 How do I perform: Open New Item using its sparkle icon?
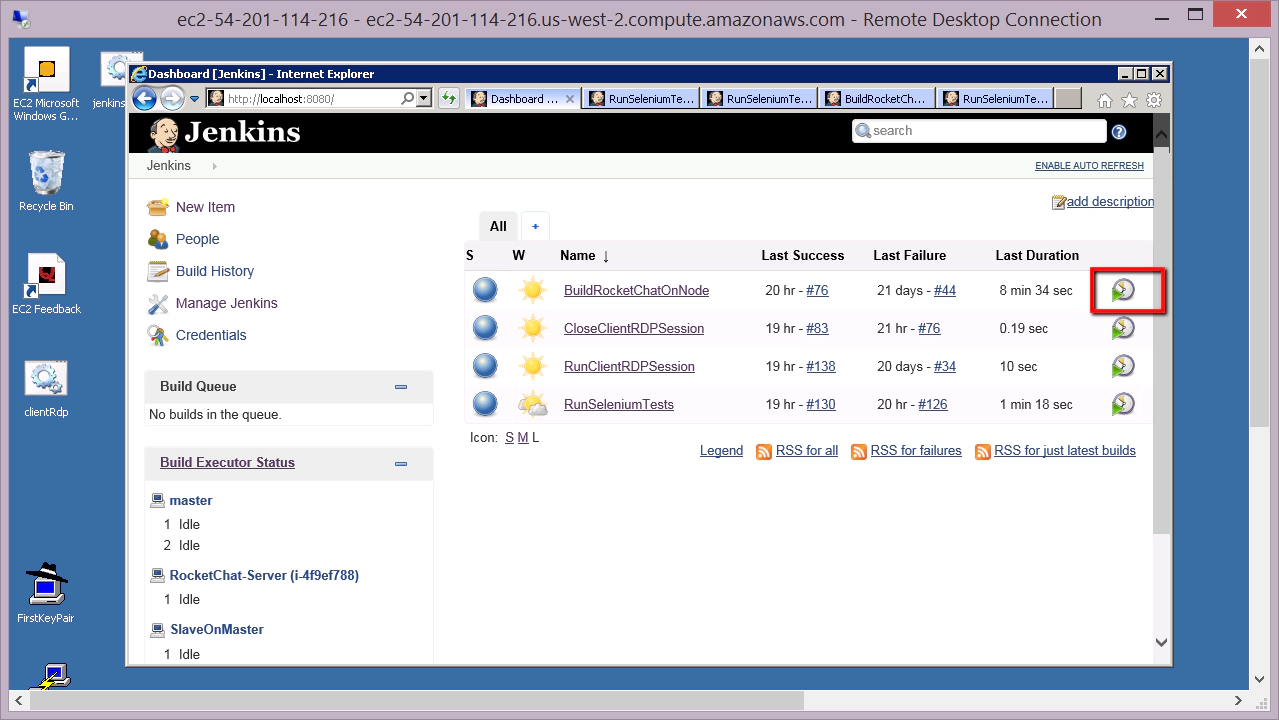click(158, 206)
